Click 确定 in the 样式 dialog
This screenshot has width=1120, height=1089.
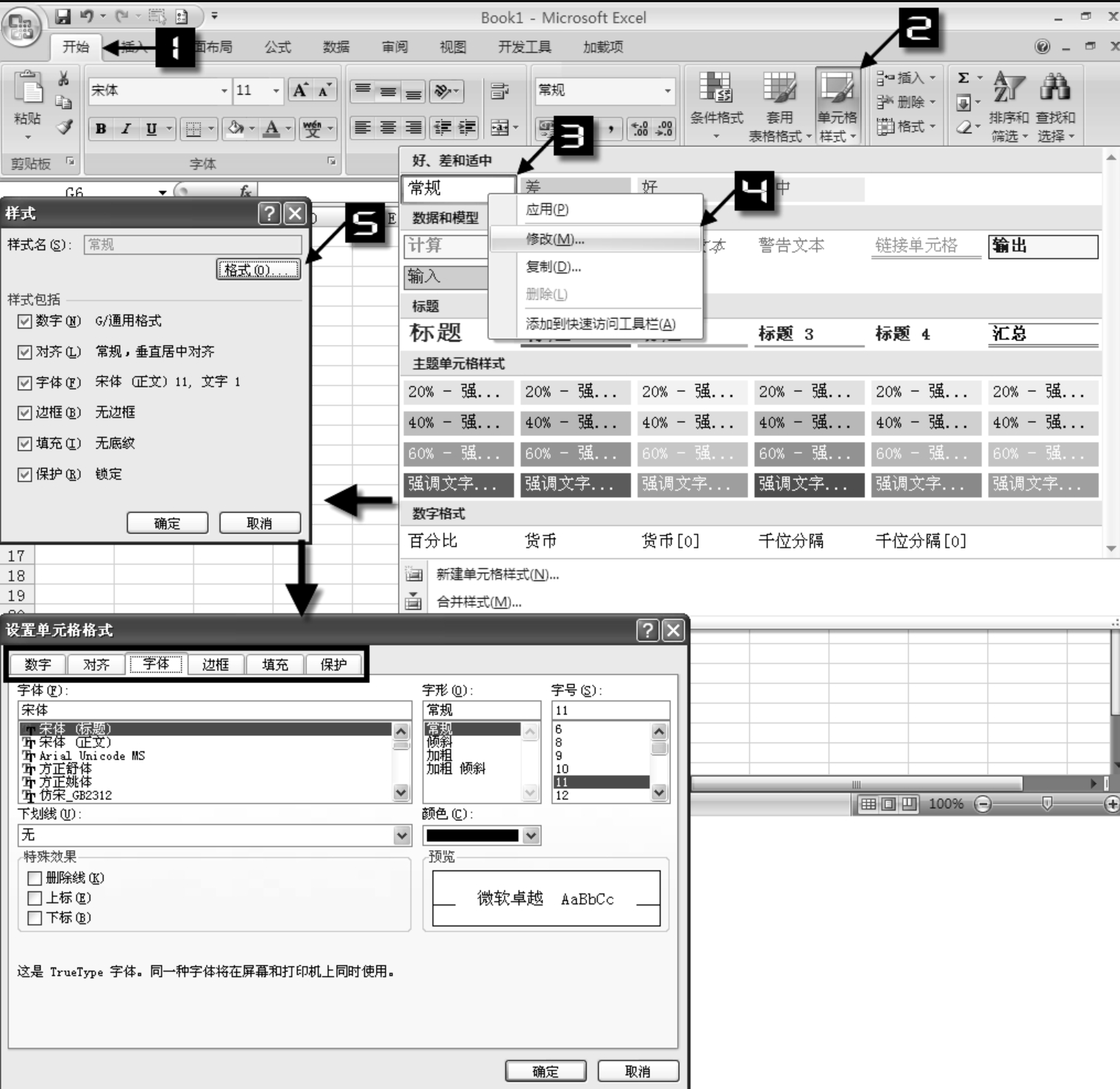[168, 523]
